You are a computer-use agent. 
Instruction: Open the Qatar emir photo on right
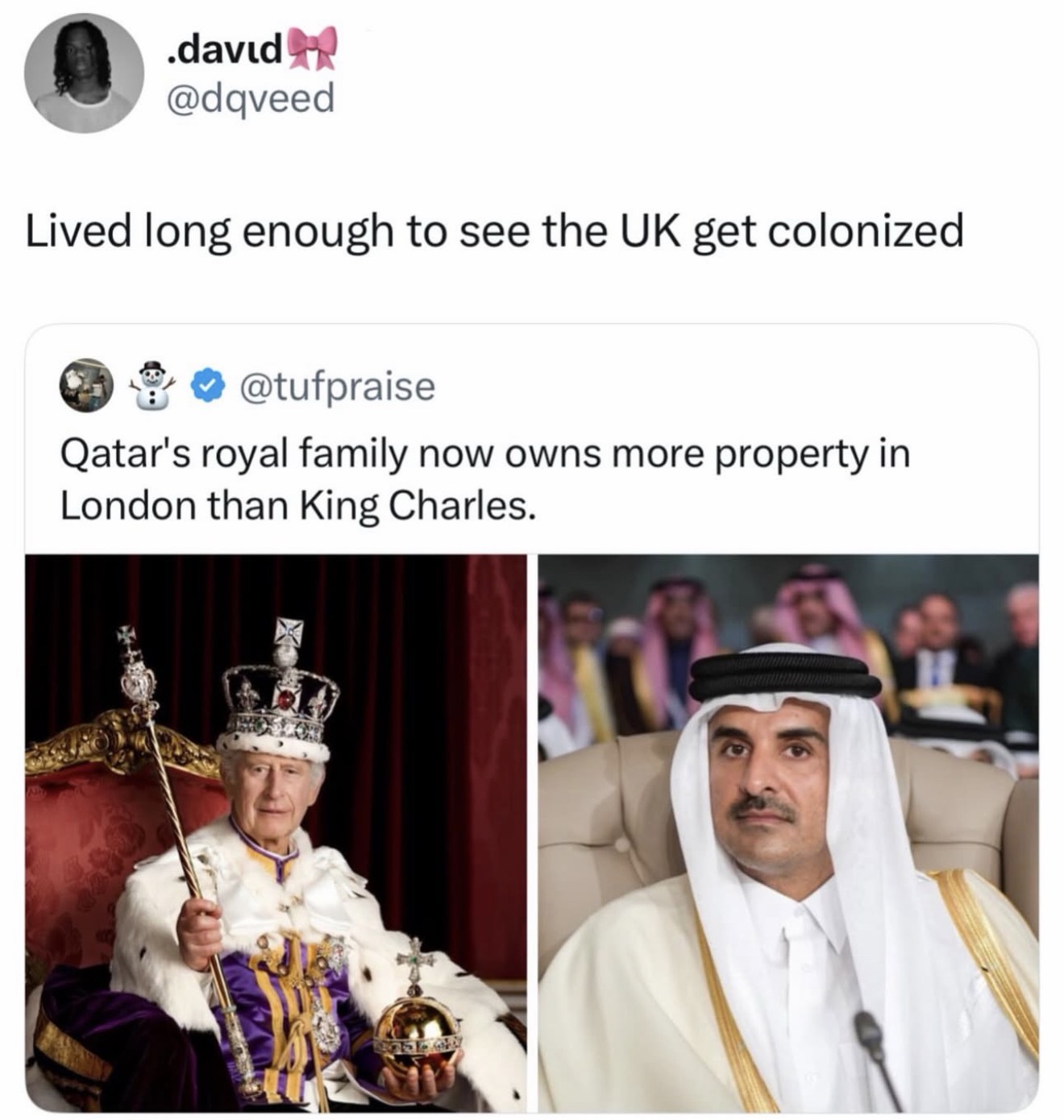tap(788, 833)
